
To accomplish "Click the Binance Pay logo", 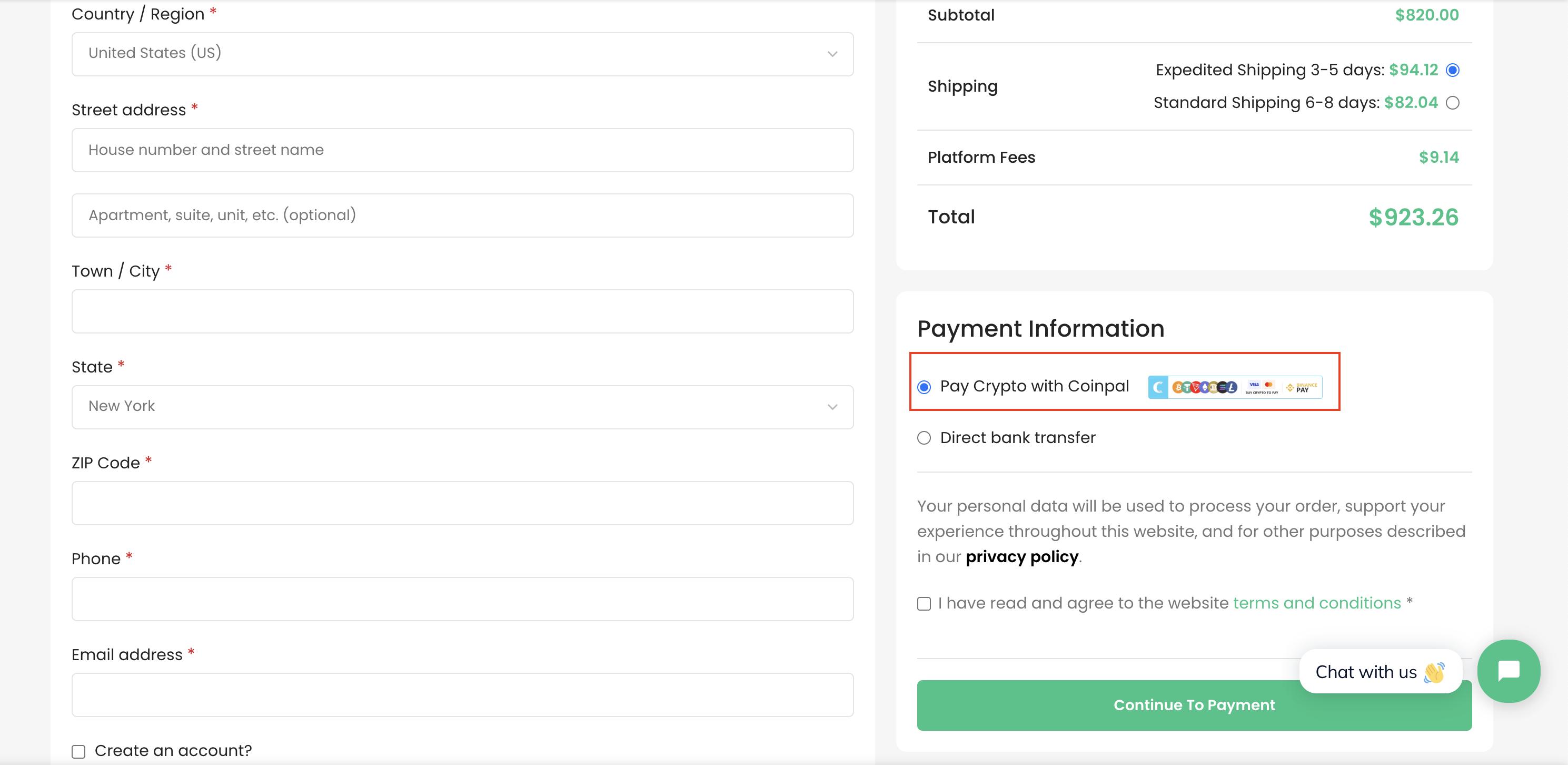I will [1302, 387].
